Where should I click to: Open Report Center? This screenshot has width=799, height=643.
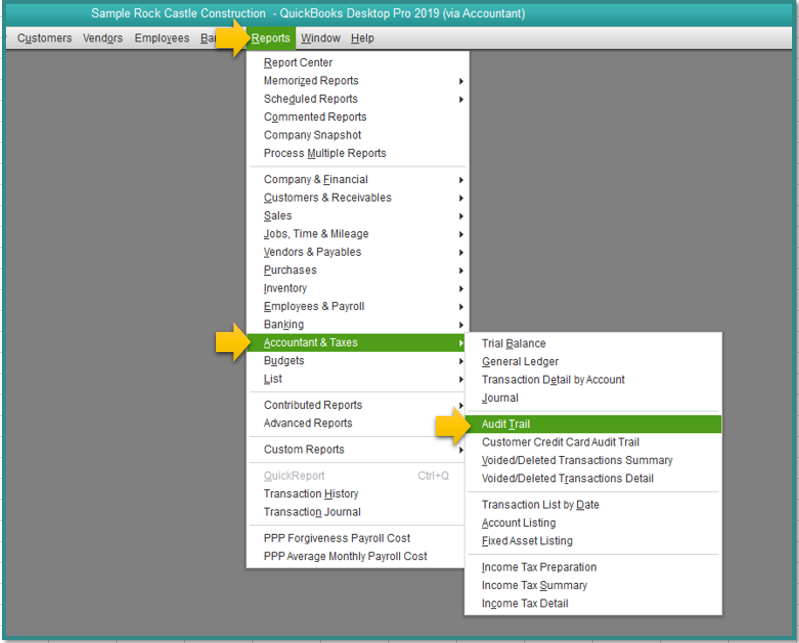coord(357,63)
